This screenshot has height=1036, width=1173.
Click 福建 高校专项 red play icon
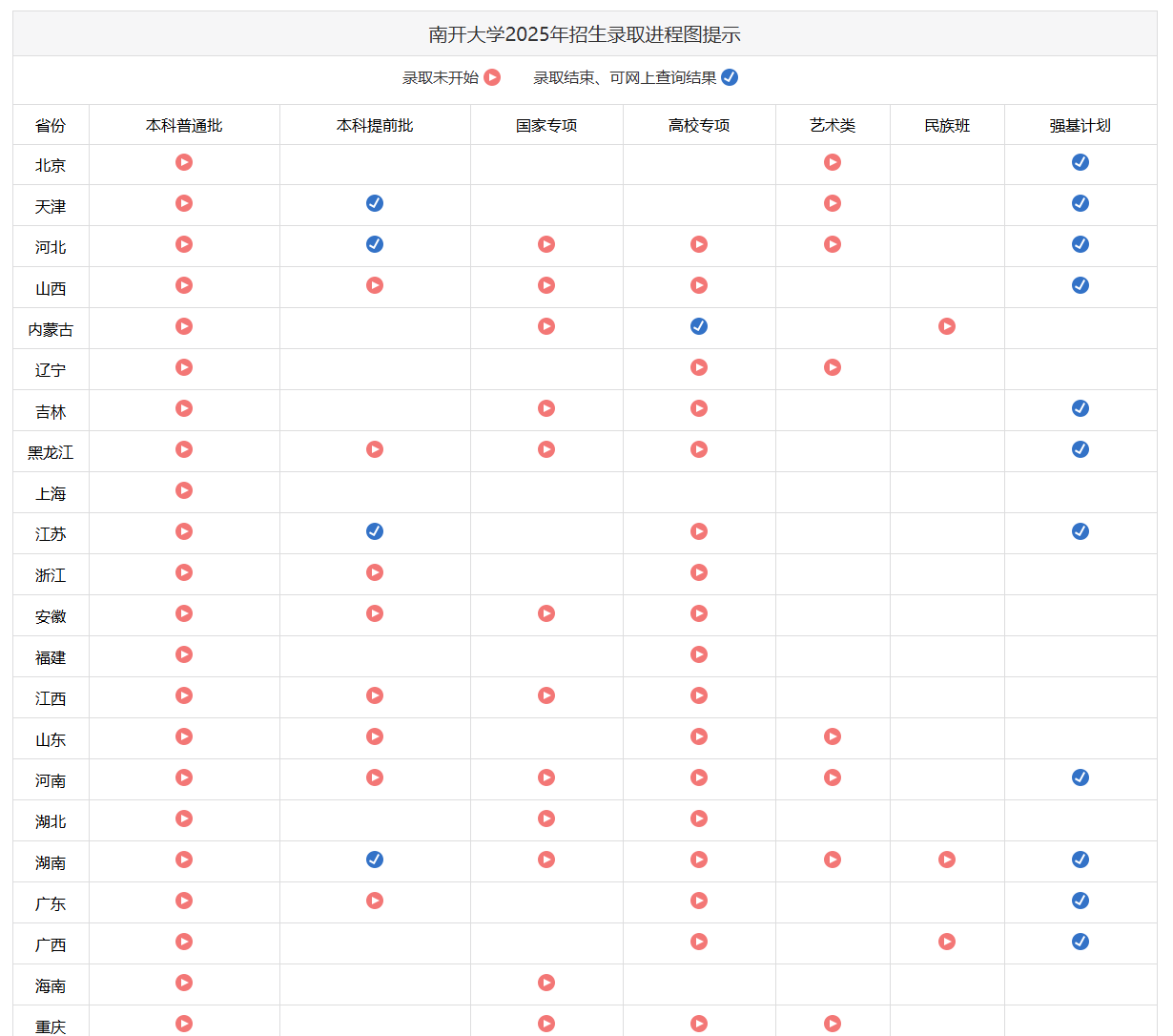(x=699, y=654)
